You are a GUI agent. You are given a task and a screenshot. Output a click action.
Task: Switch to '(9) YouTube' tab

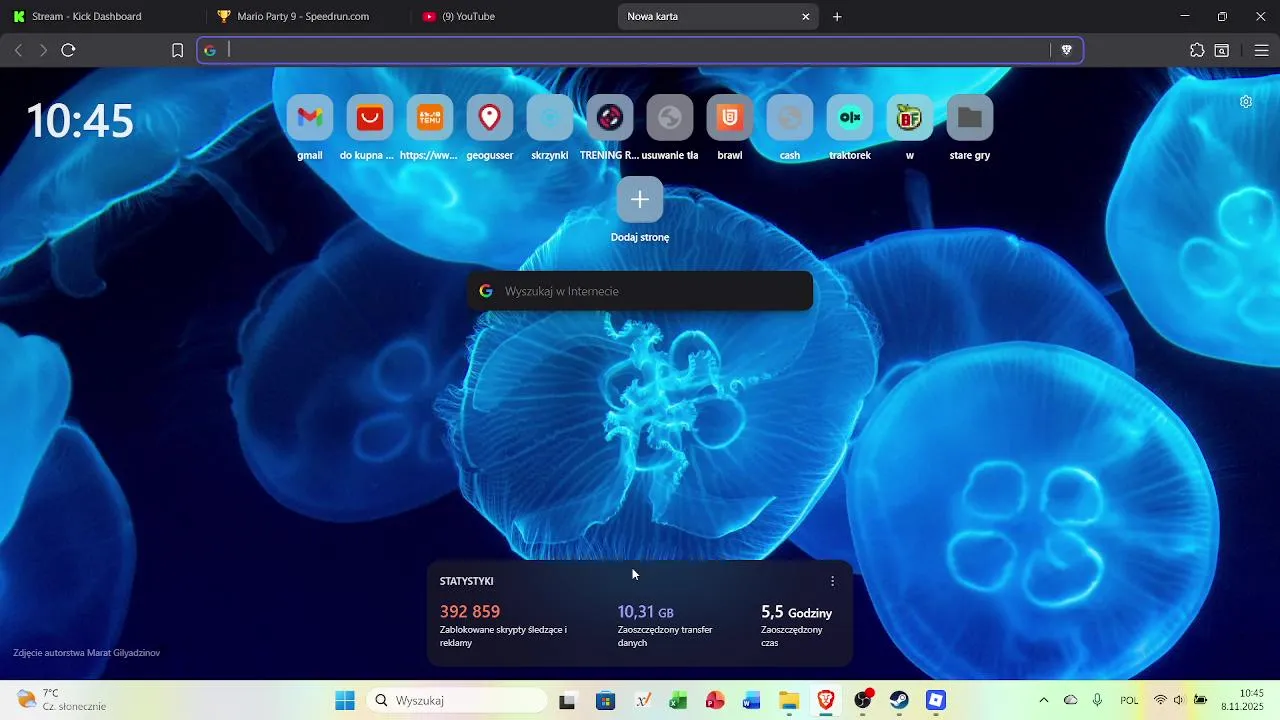(x=514, y=16)
